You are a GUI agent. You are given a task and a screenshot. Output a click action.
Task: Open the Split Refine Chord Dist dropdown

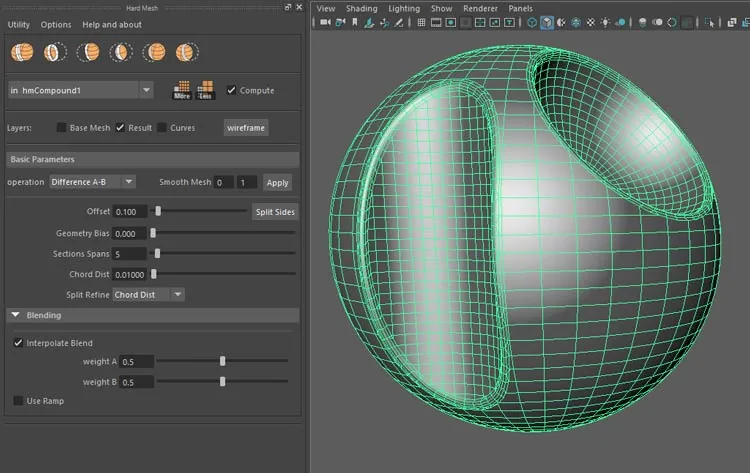148,295
